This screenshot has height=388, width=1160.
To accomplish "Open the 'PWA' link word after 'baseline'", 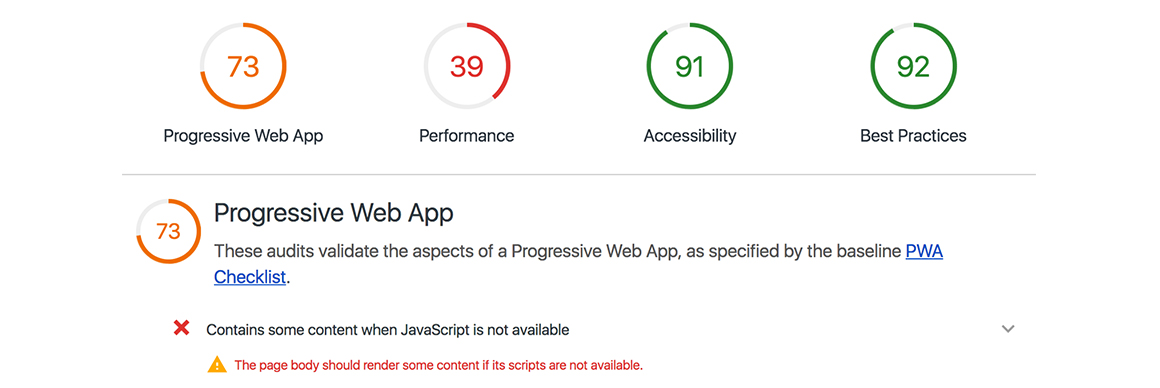I will [924, 252].
